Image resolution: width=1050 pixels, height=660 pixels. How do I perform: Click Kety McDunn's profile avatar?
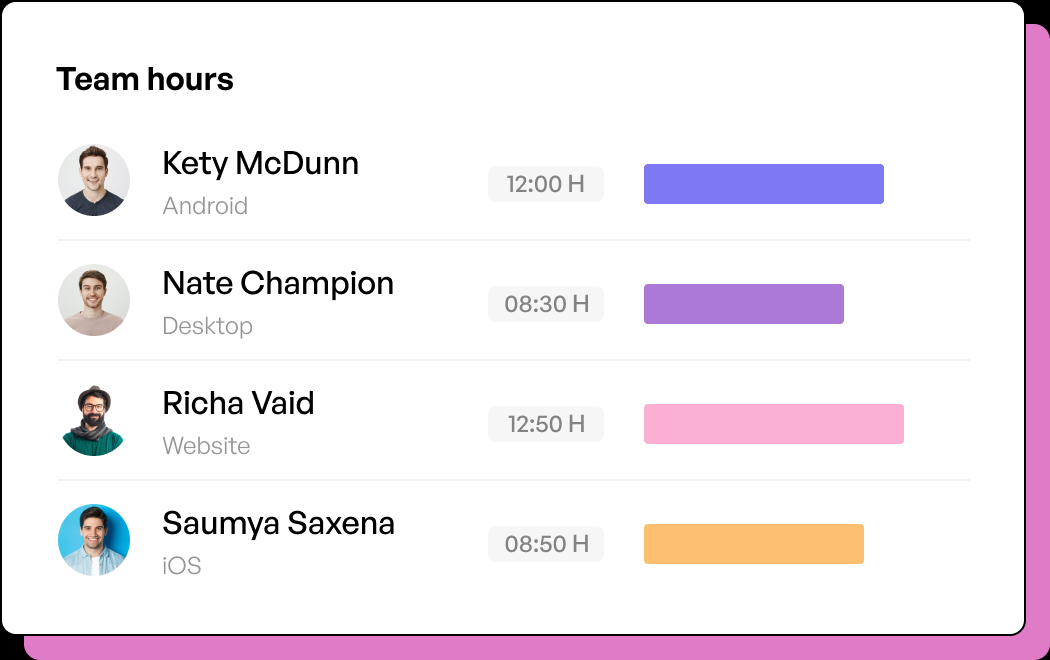94,180
